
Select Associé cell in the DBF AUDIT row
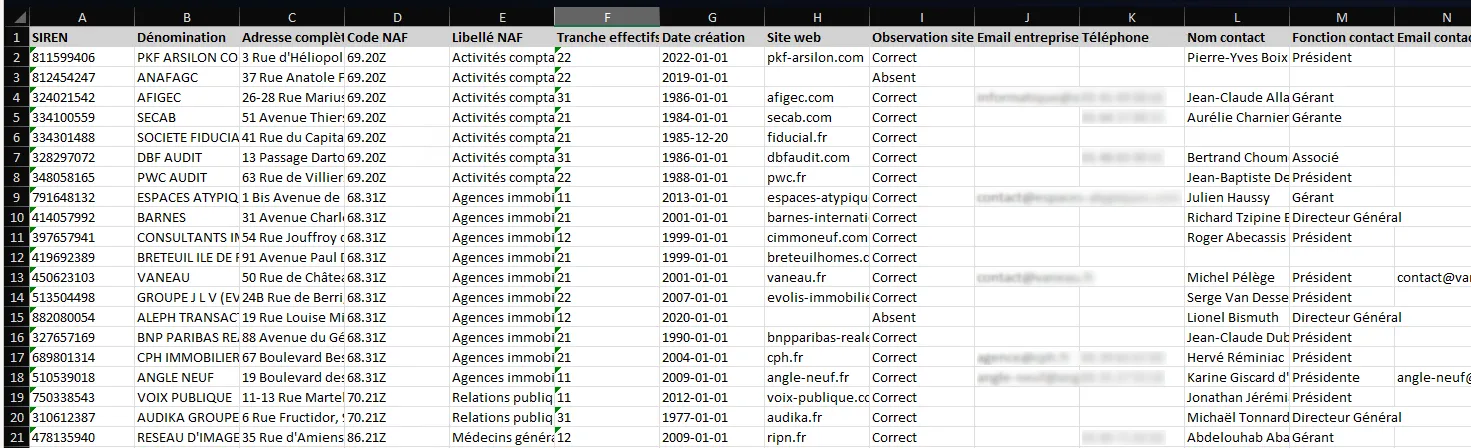(1342, 157)
